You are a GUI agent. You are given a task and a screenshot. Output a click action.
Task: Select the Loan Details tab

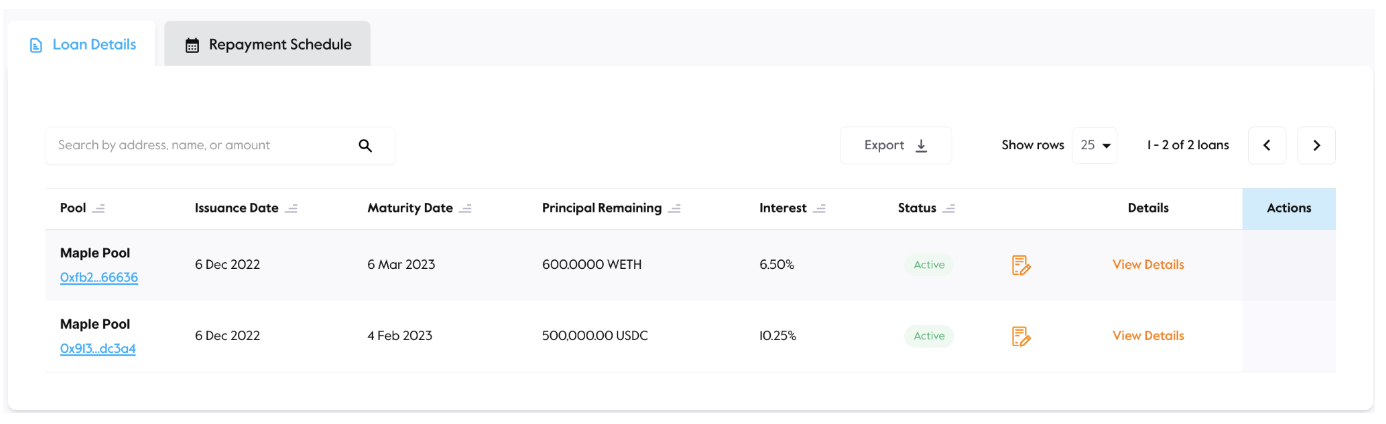(x=83, y=45)
